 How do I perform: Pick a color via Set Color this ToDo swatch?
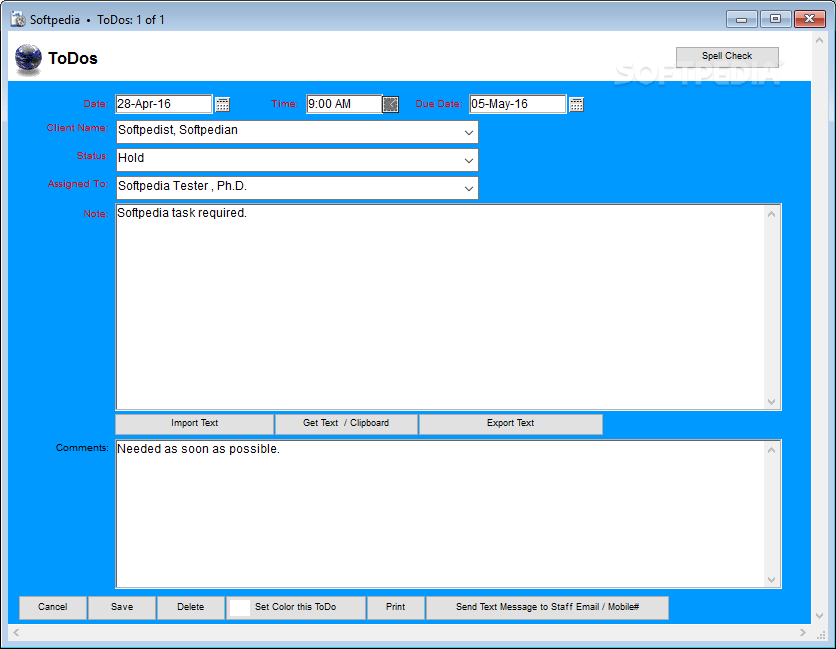tap(239, 607)
